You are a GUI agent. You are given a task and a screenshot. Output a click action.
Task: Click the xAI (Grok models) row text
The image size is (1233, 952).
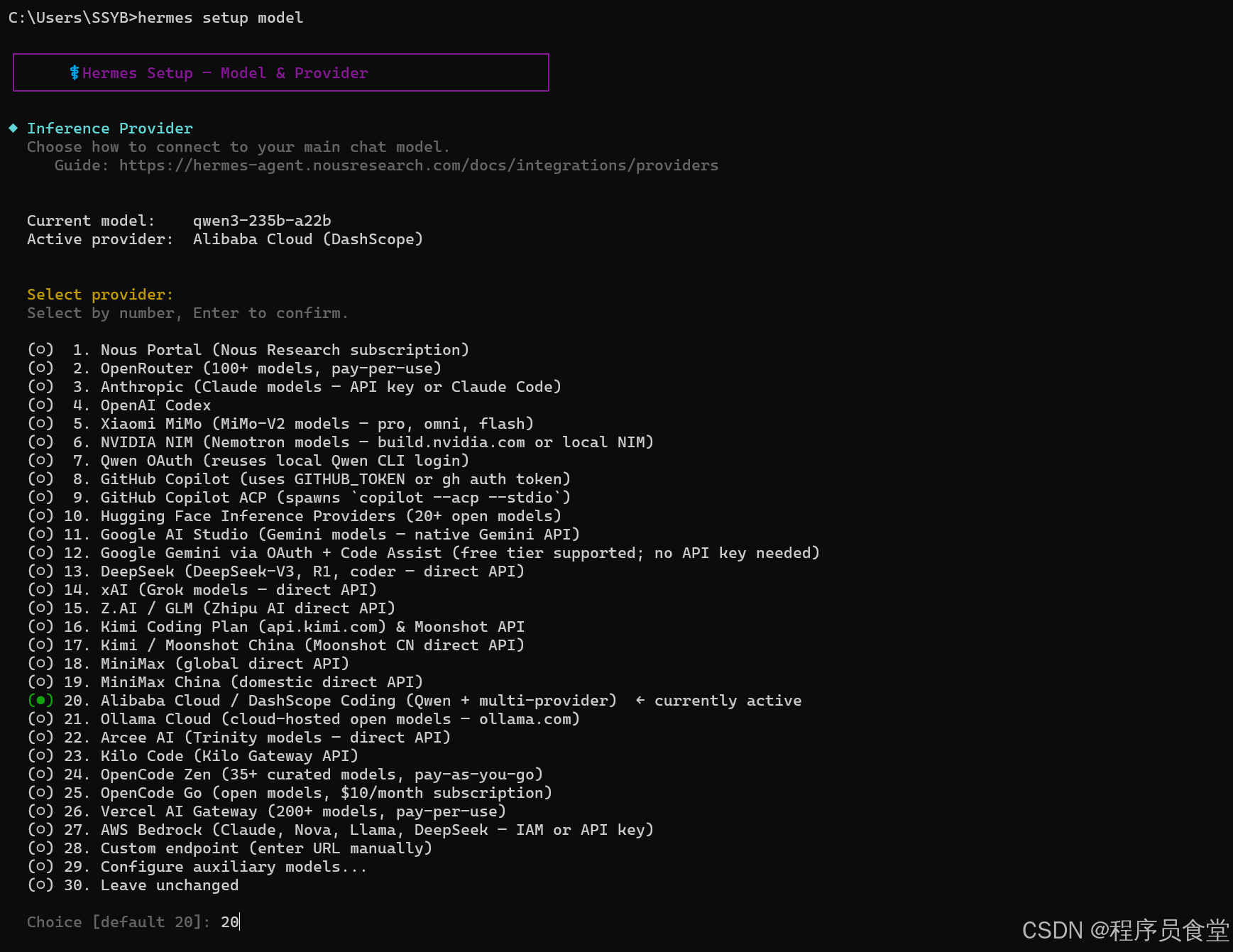(239, 590)
